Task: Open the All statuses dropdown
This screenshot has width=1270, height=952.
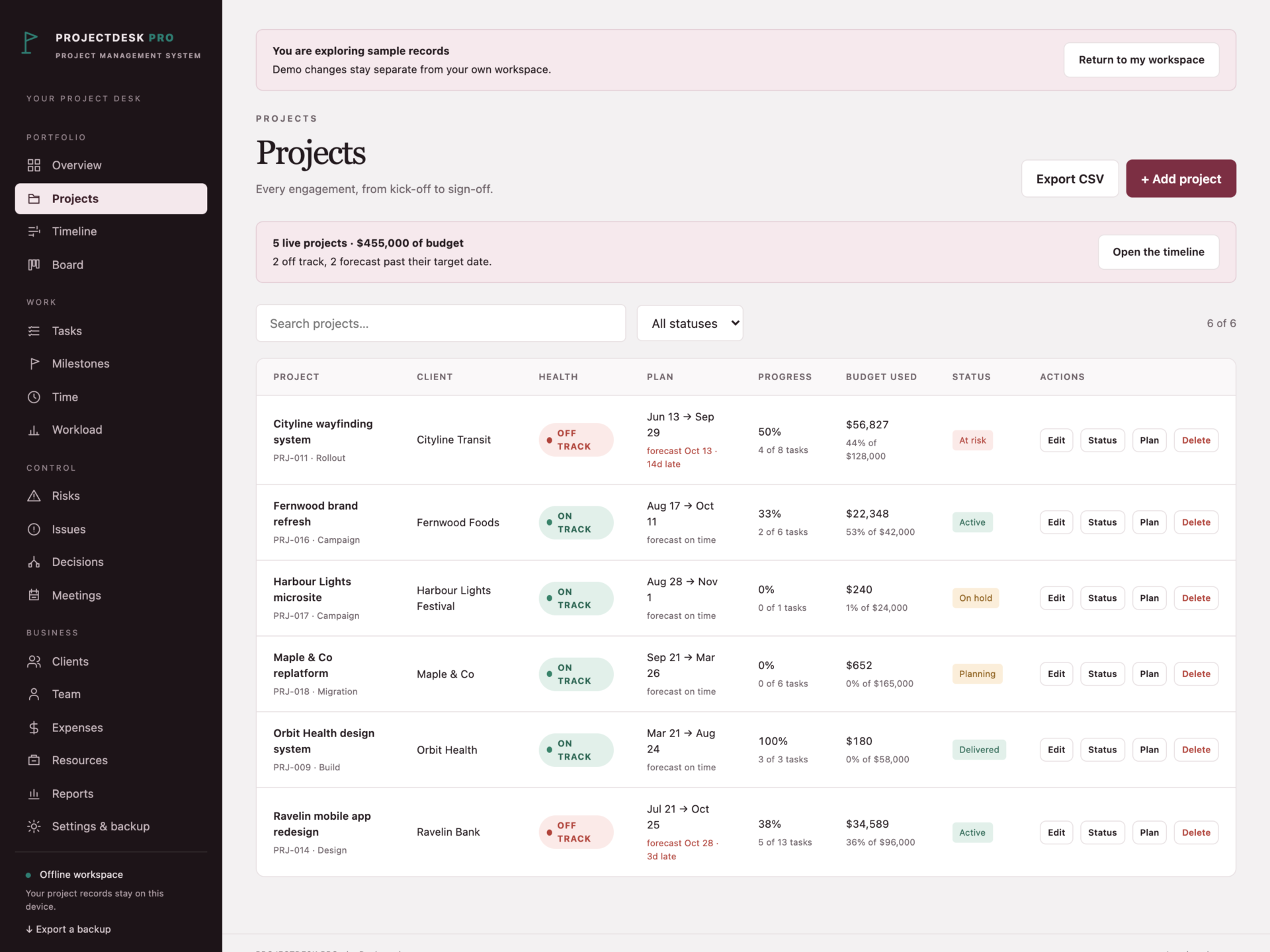Action: 690,323
